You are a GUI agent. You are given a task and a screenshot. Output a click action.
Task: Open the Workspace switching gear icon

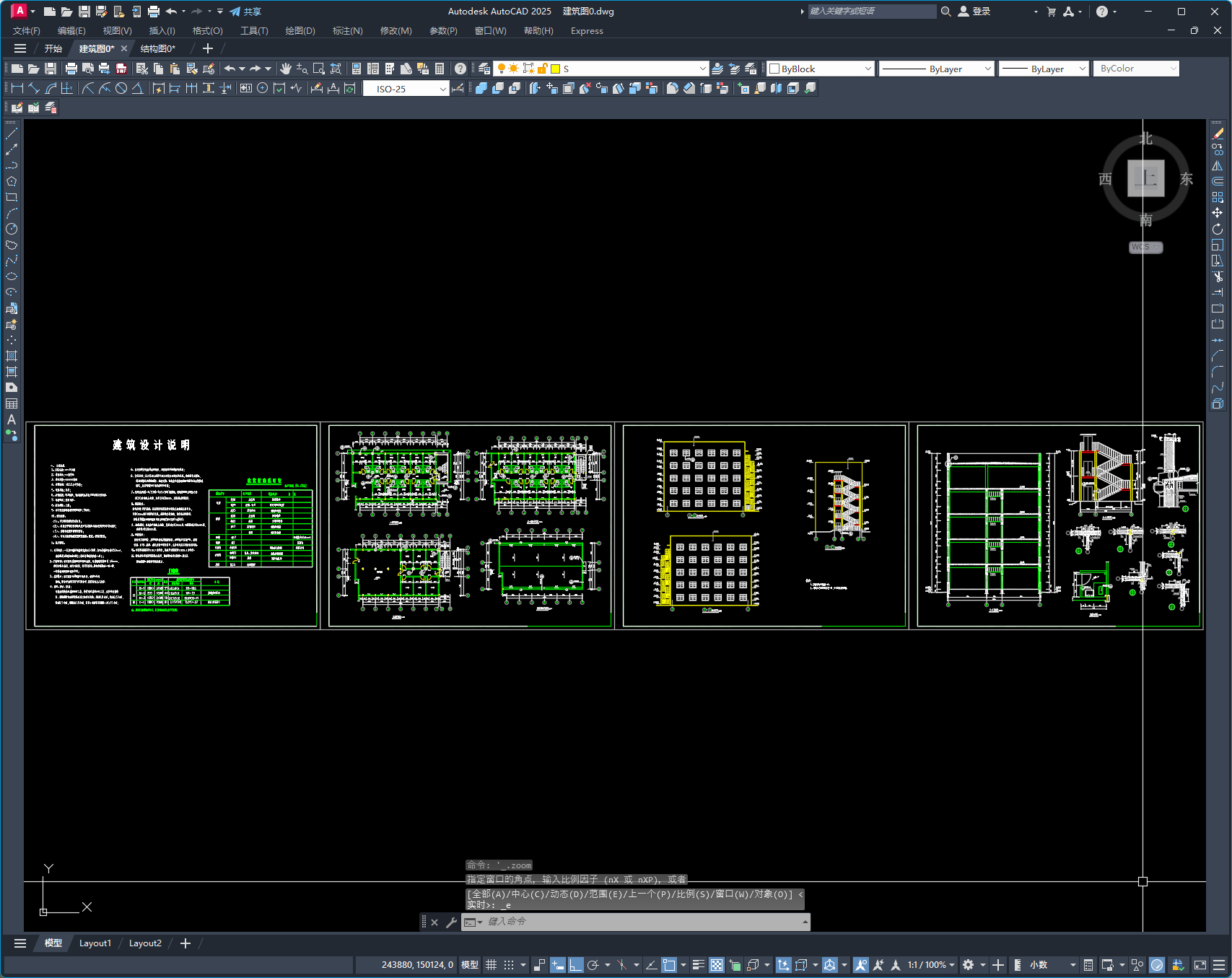click(969, 965)
